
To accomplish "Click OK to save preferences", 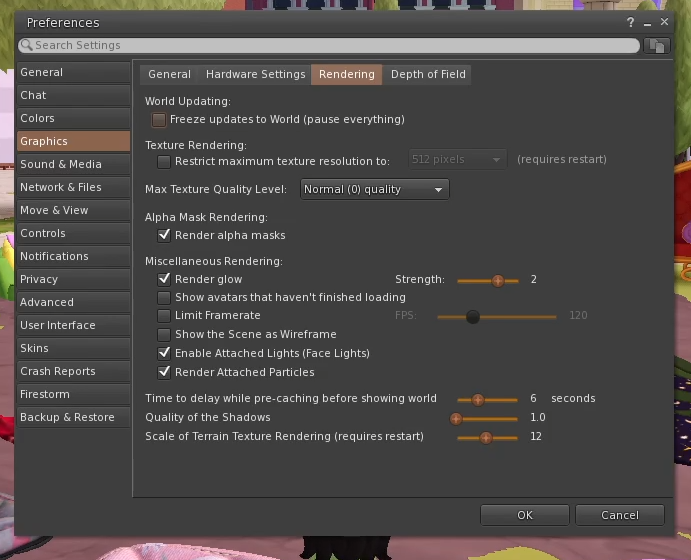I will coord(524,515).
